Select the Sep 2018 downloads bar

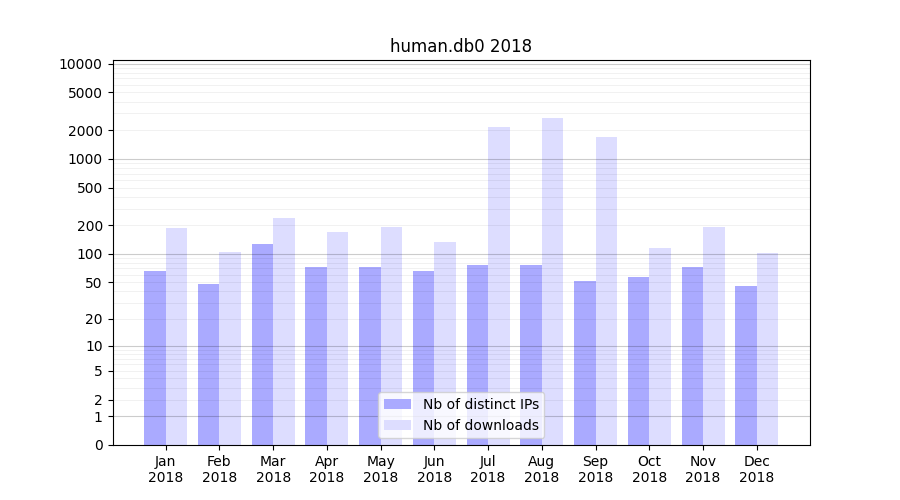tap(606, 290)
